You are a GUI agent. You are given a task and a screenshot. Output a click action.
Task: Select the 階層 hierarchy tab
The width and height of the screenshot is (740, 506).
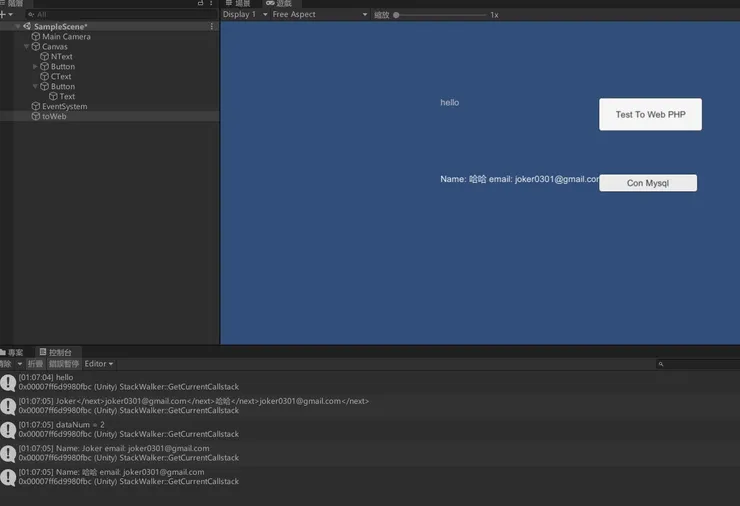14,3
